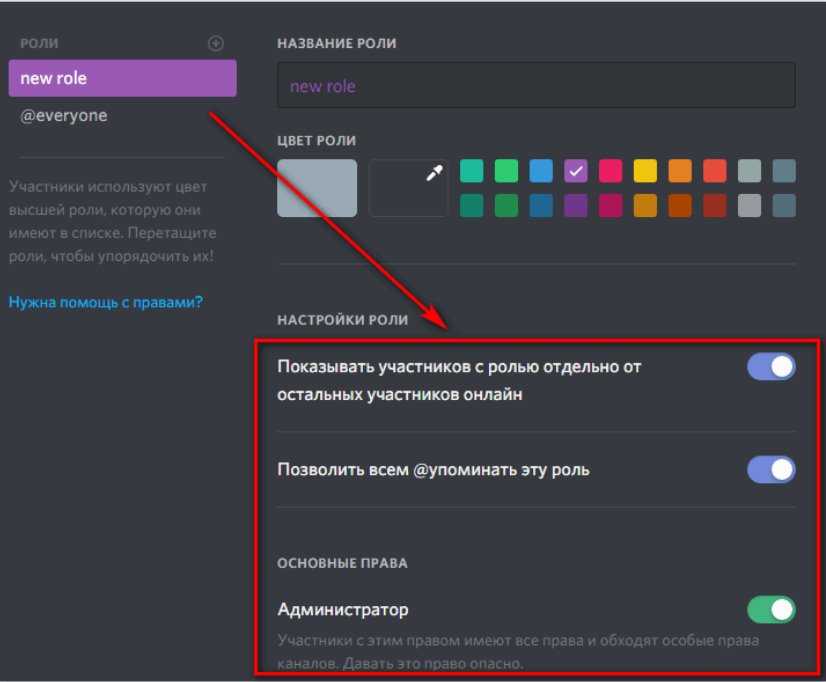
Task: Open 'Нужна помощь с правами?' help link
Action: (105, 301)
